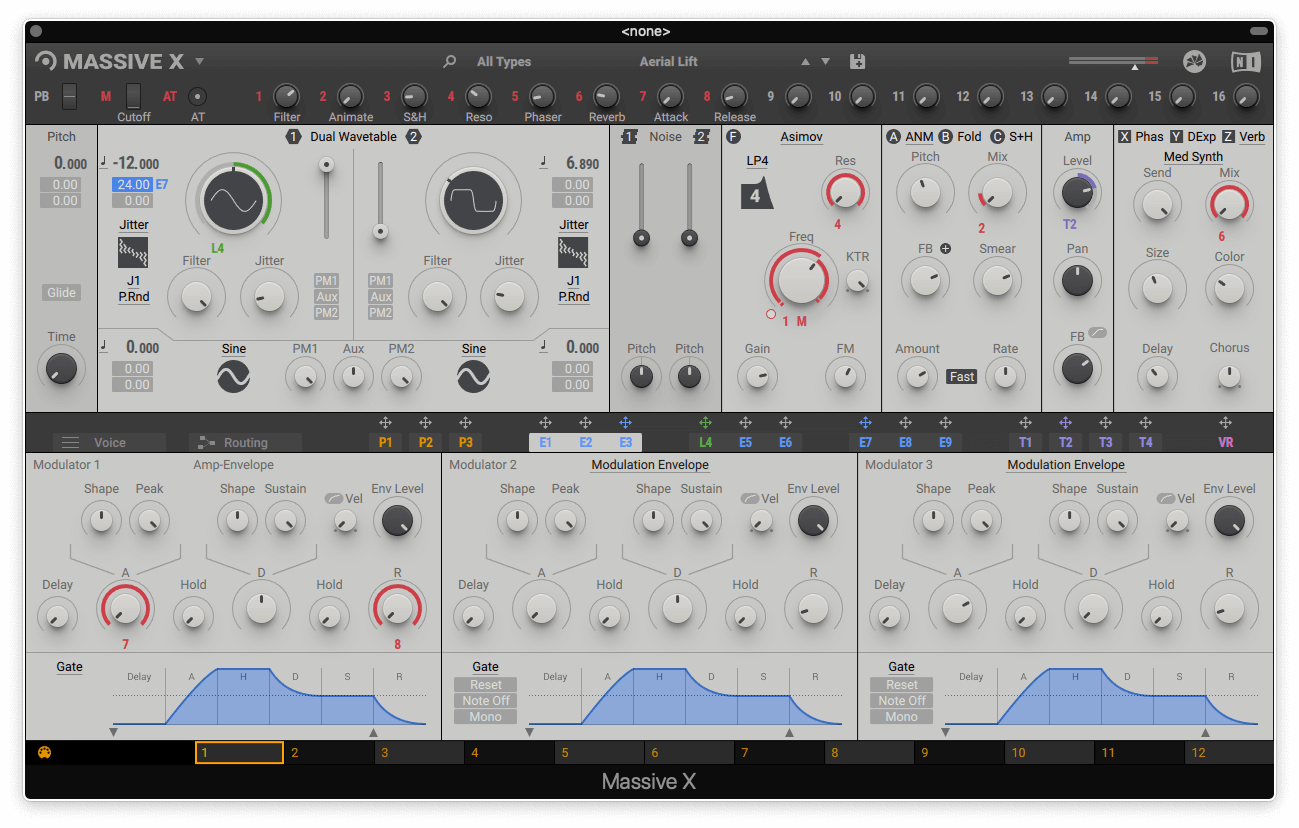
Task: Toggle Mono in the Modulator 2 gate options
Action: click(485, 717)
